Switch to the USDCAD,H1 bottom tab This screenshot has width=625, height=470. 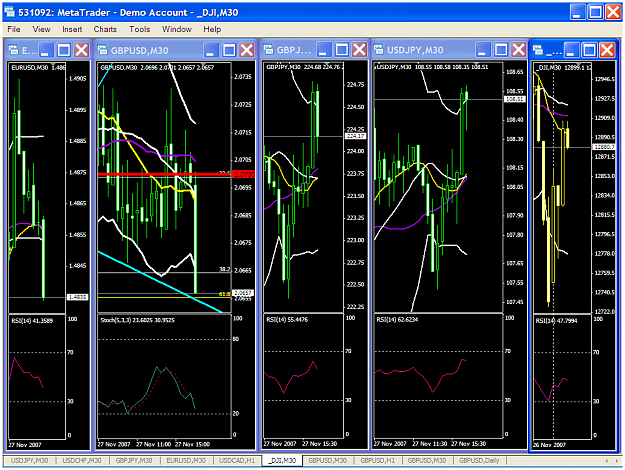237,460
